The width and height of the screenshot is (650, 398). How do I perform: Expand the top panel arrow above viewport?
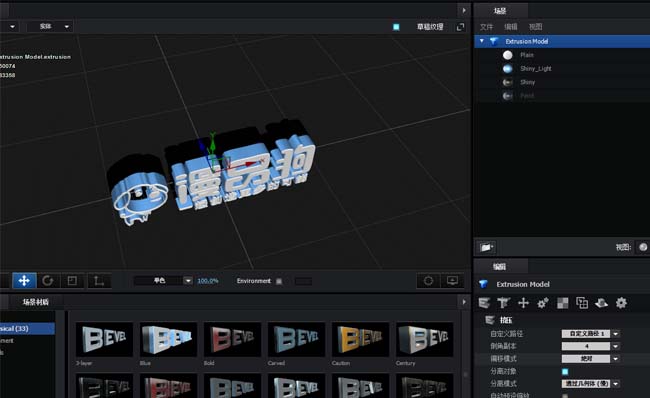pos(464,10)
